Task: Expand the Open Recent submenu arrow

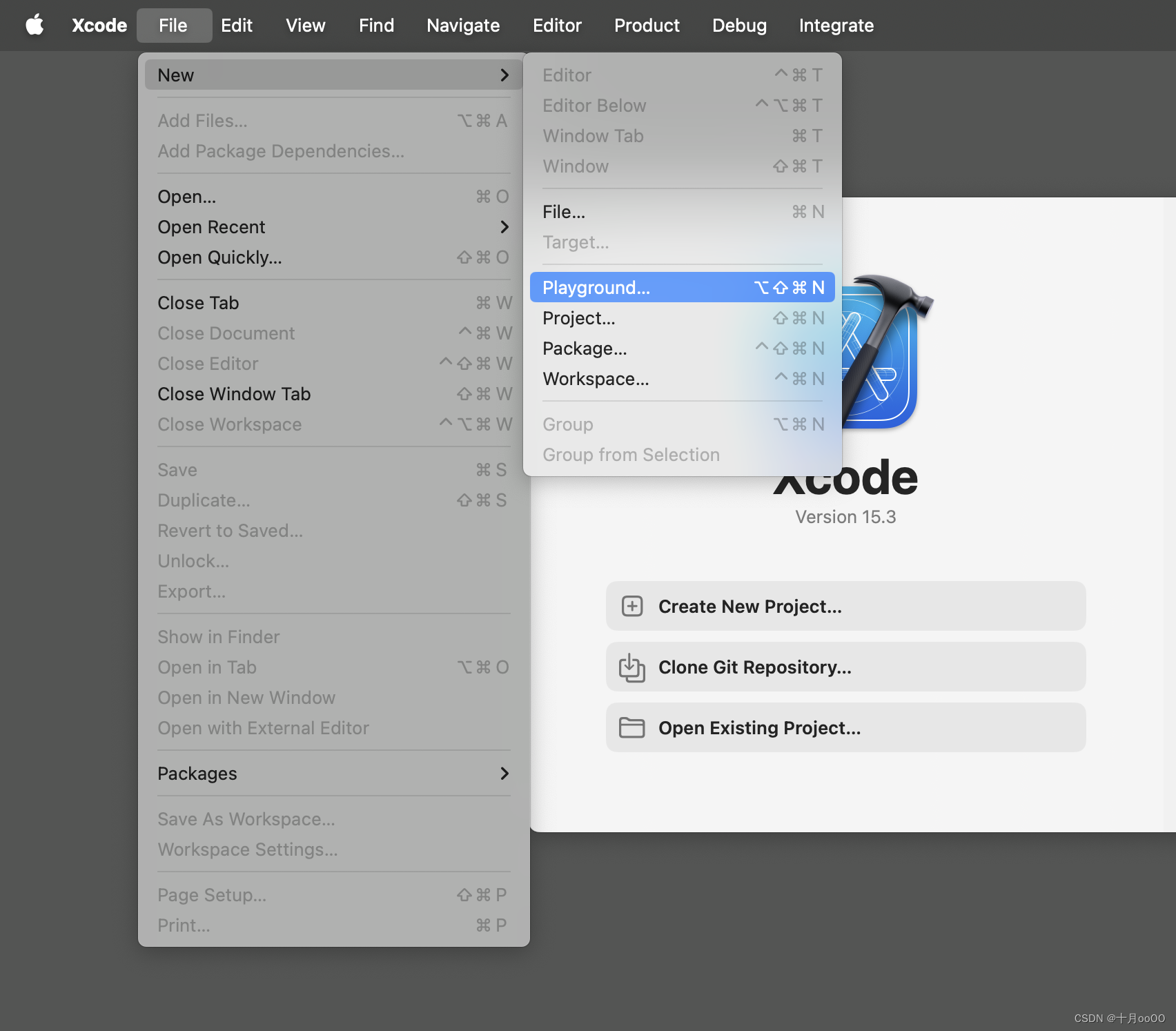Action: (x=504, y=226)
